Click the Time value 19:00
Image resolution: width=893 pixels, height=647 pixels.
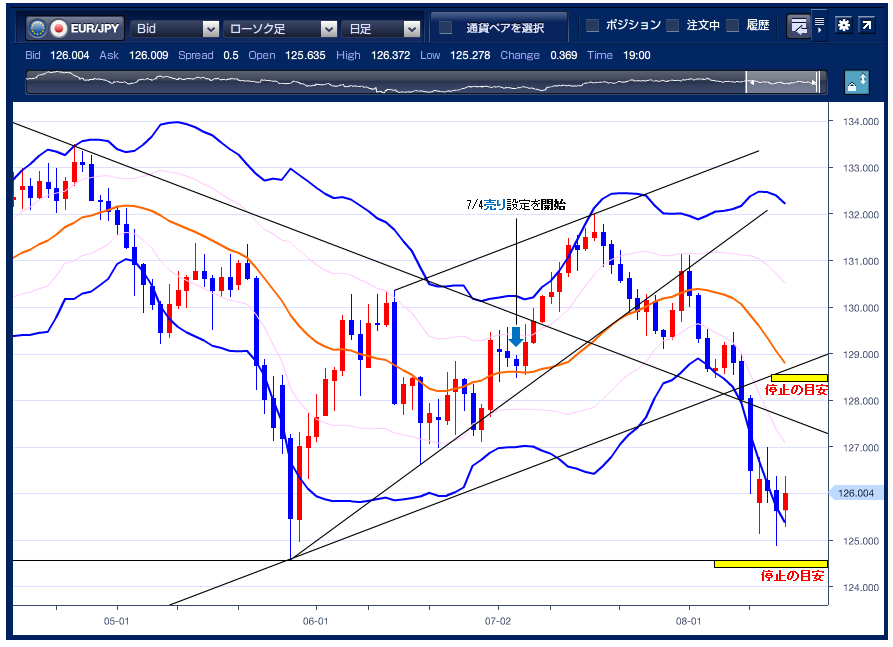(x=637, y=55)
